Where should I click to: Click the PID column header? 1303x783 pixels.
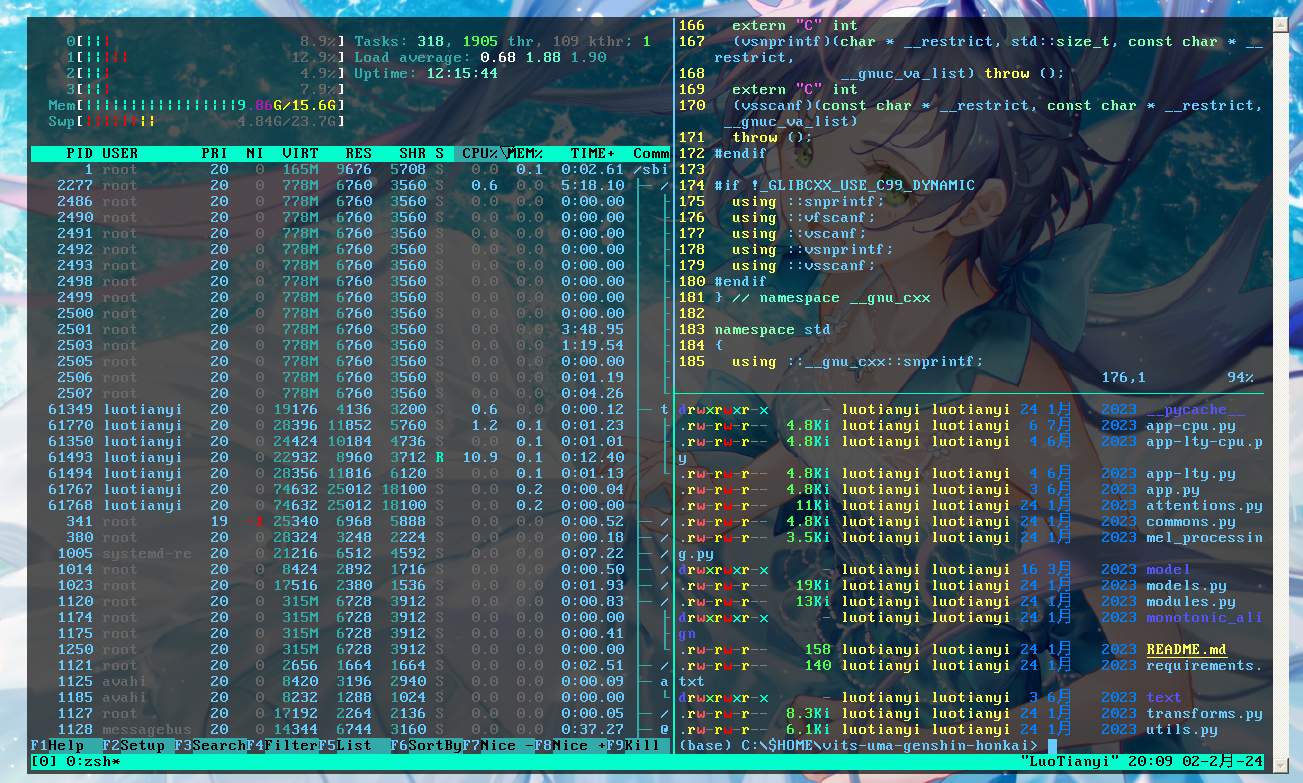click(79, 153)
